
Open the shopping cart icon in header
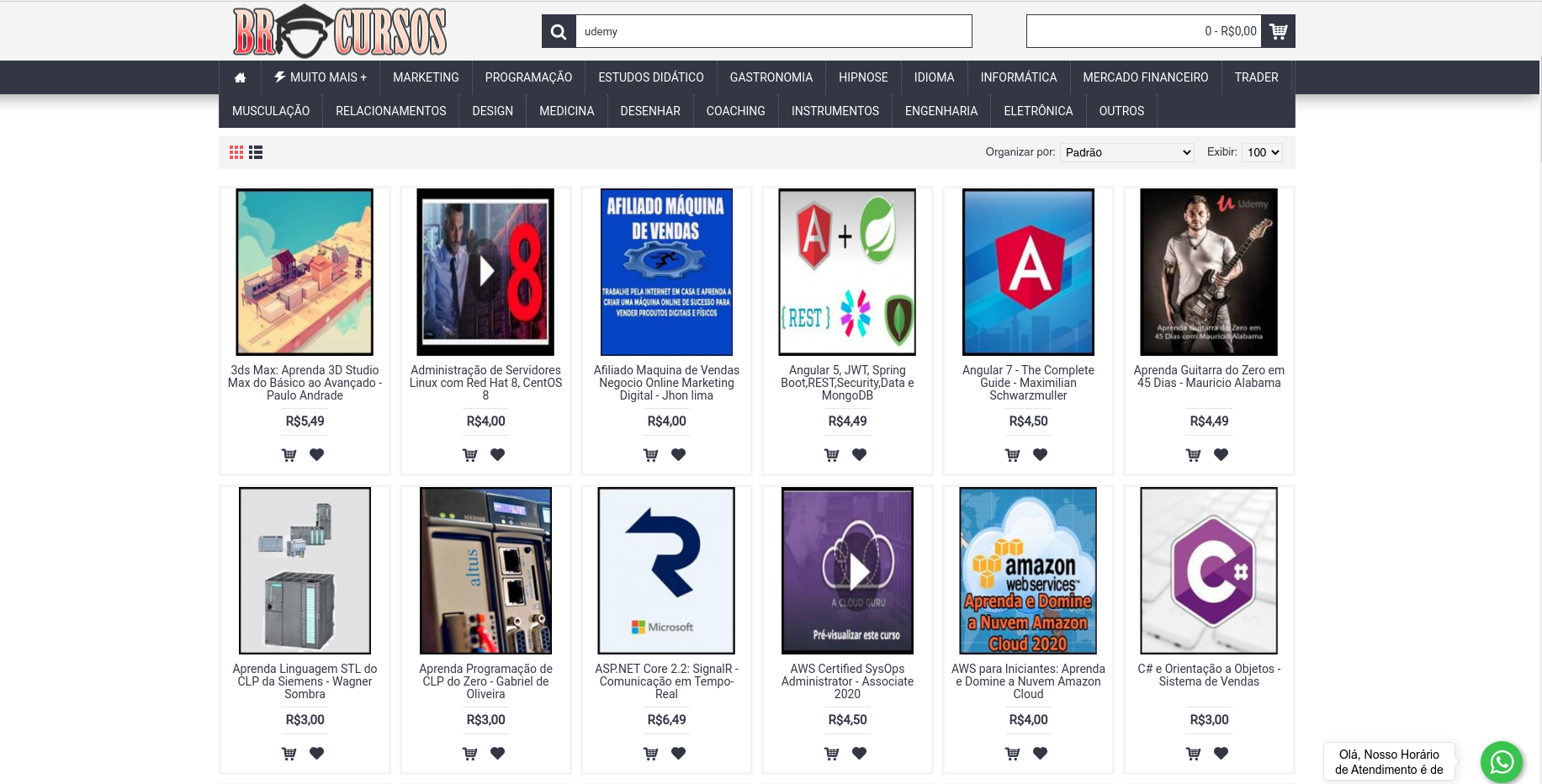pos(1279,31)
